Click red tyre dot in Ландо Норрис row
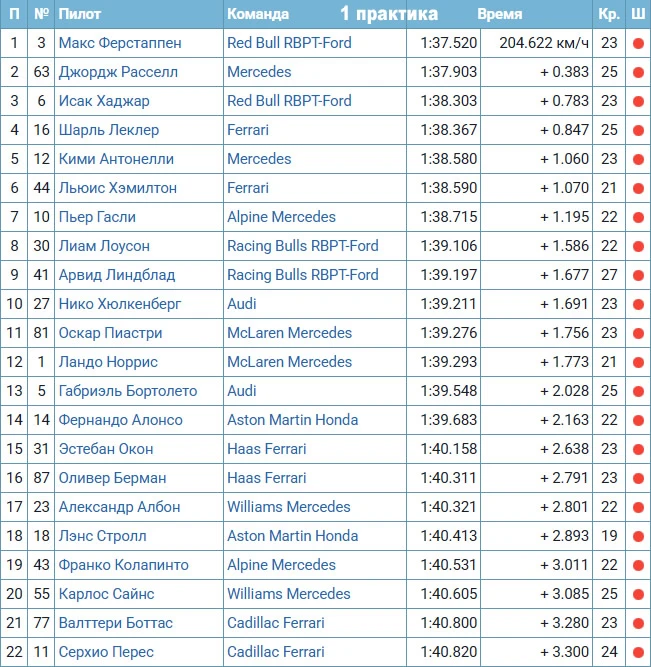This screenshot has width=651, height=667. (638, 362)
